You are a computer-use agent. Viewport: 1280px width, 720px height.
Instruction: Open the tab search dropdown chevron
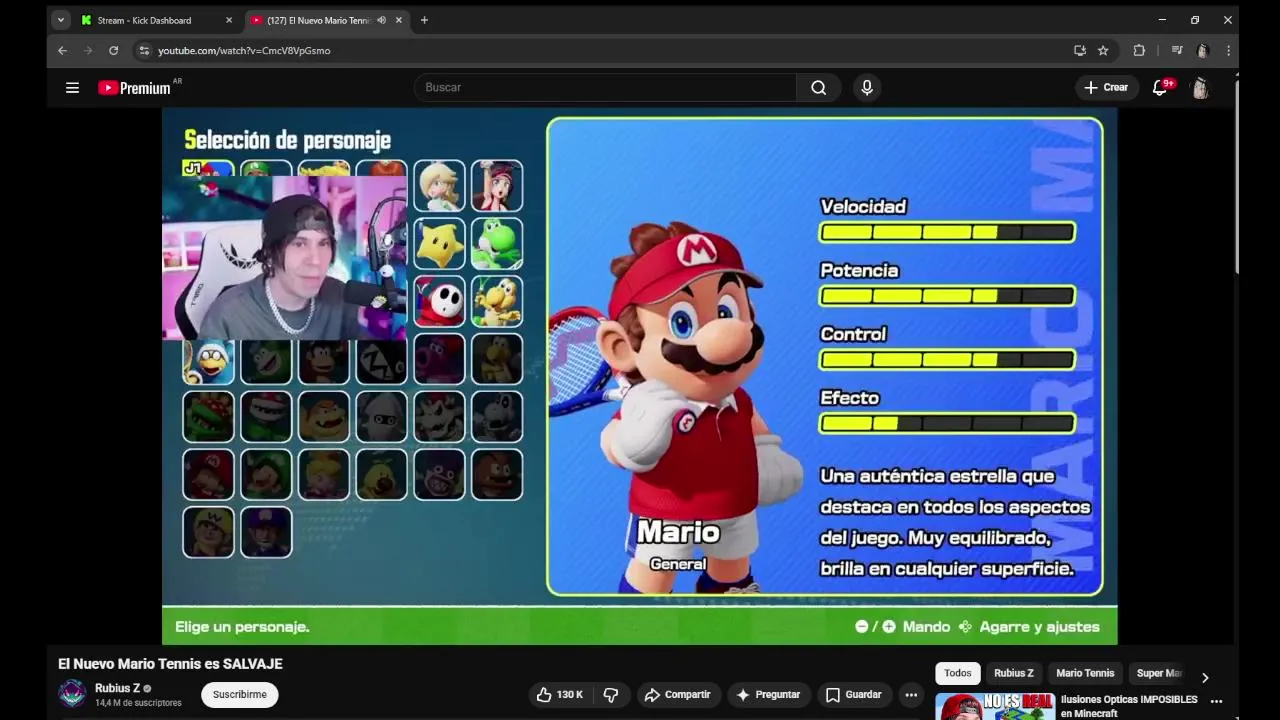pyautogui.click(x=61, y=20)
